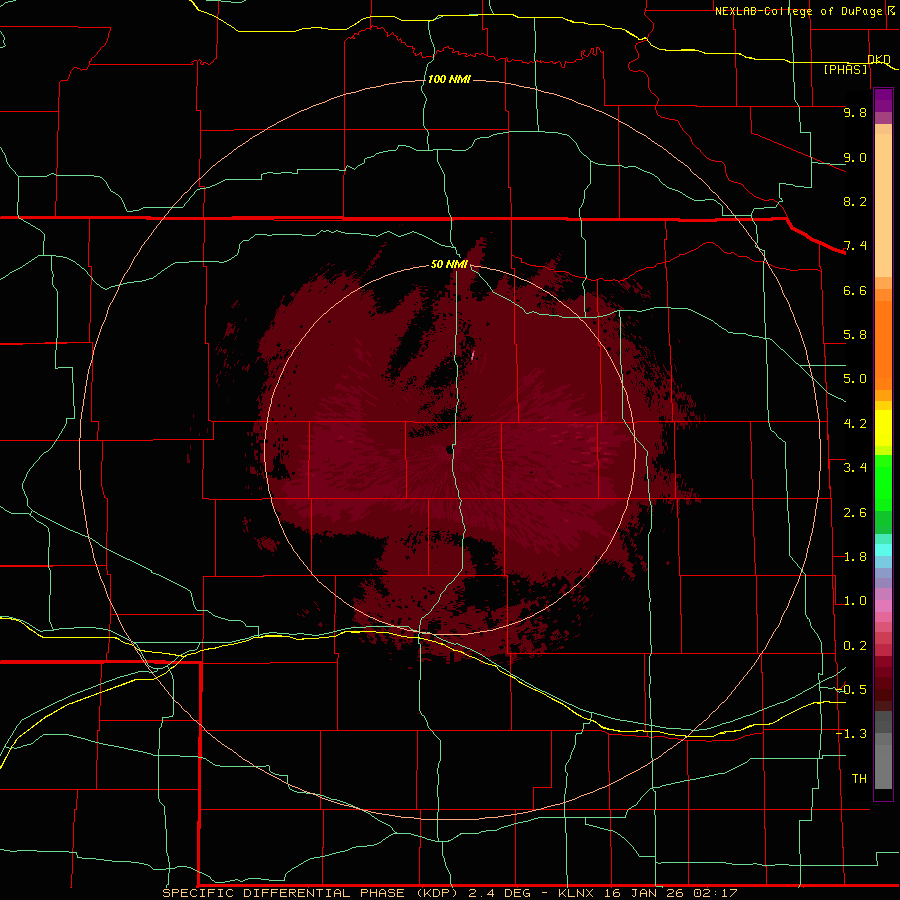Click the 9.8 value on the color scale
900x900 pixels.
pyautogui.click(x=855, y=112)
